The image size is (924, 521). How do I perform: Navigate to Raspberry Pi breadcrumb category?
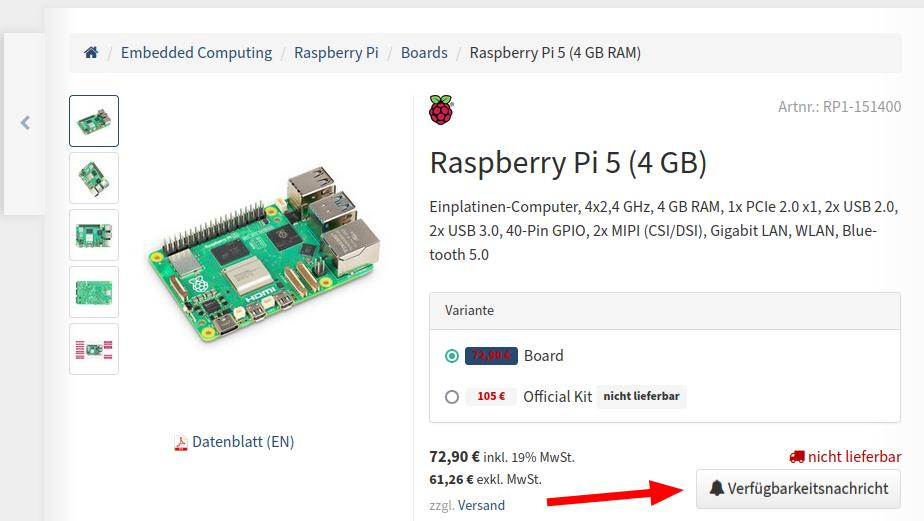tap(336, 53)
